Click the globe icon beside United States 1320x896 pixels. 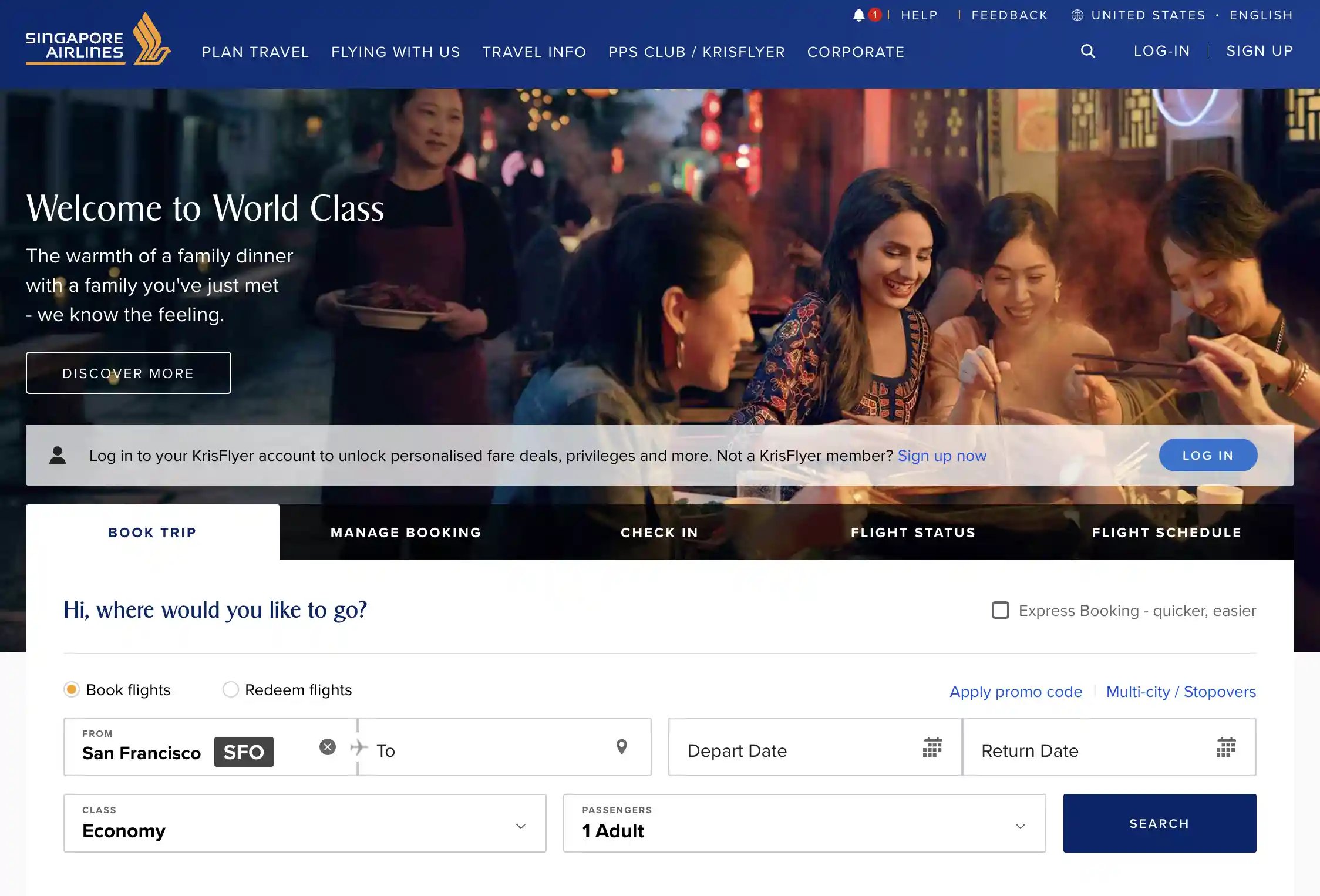(1077, 15)
